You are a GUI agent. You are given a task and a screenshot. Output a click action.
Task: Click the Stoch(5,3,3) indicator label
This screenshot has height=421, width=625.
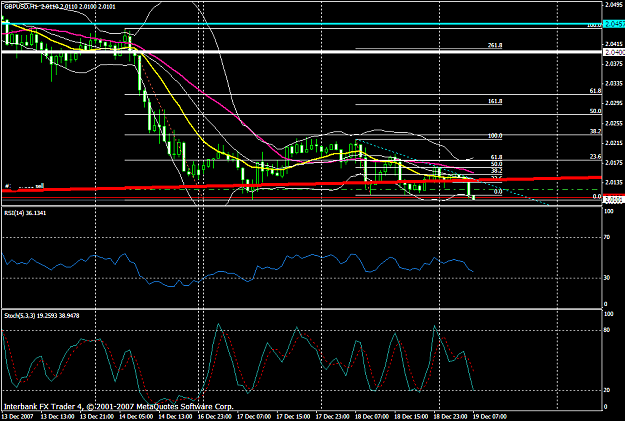pyautogui.click(x=42, y=316)
